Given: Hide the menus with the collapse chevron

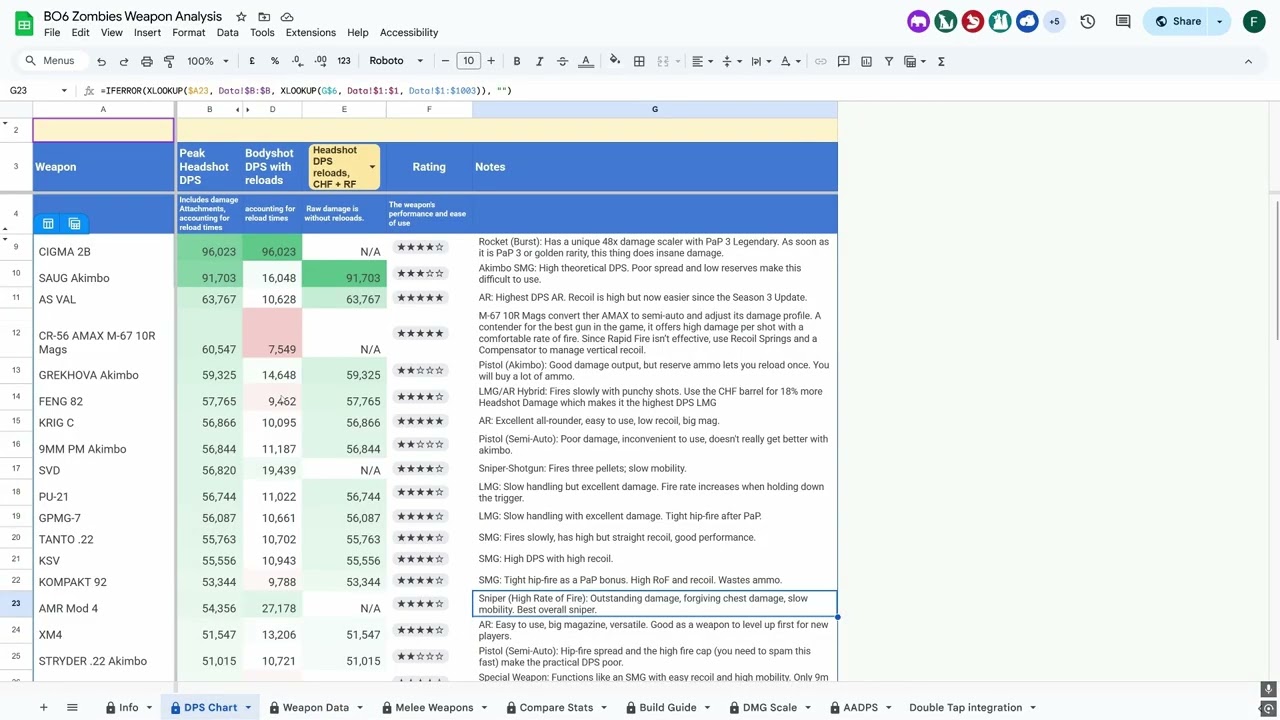Looking at the screenshot, I should [x=1248, y=61].
